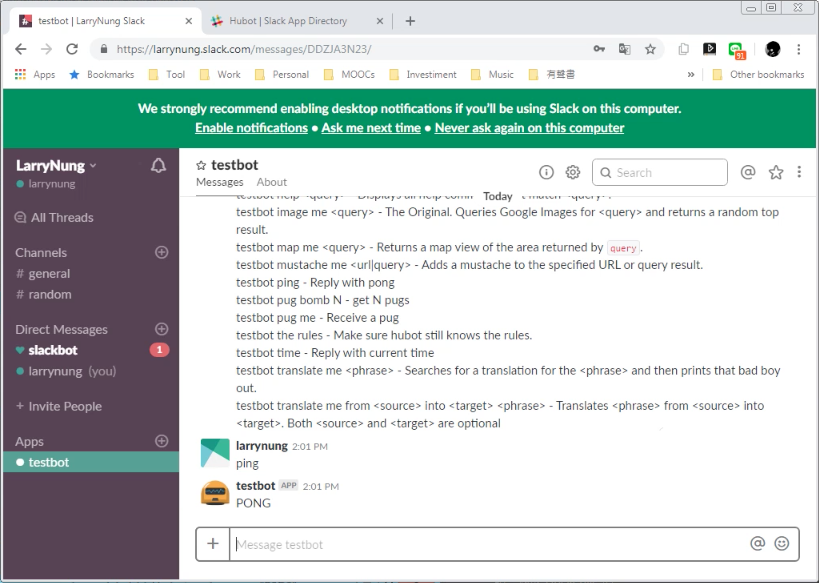Click the 2:01 PM timestamp on ping message
The width and height of the screenshot is (819, 583).
pyautogui.click(x=310, y=447)
